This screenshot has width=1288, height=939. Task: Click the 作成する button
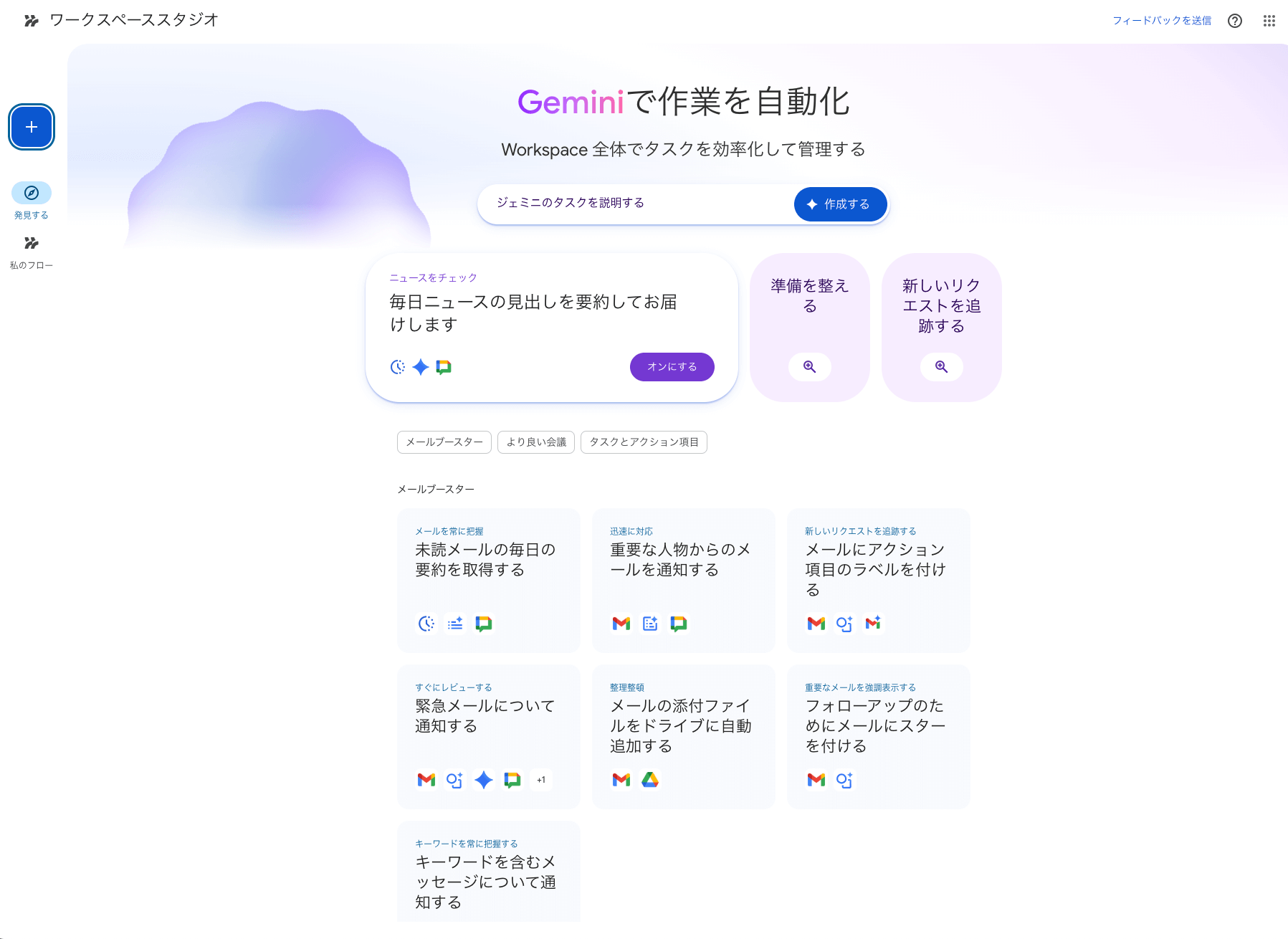(x=839, y=204)
